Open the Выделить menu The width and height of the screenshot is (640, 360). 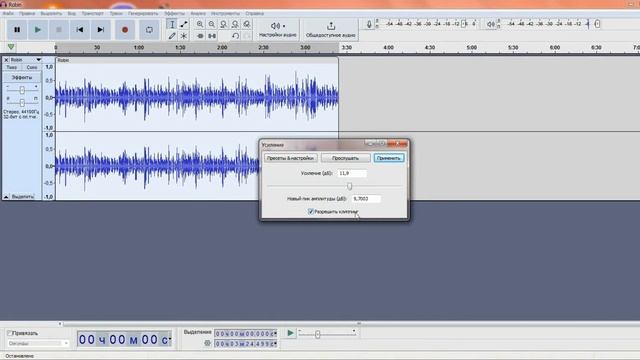(51, 13)
